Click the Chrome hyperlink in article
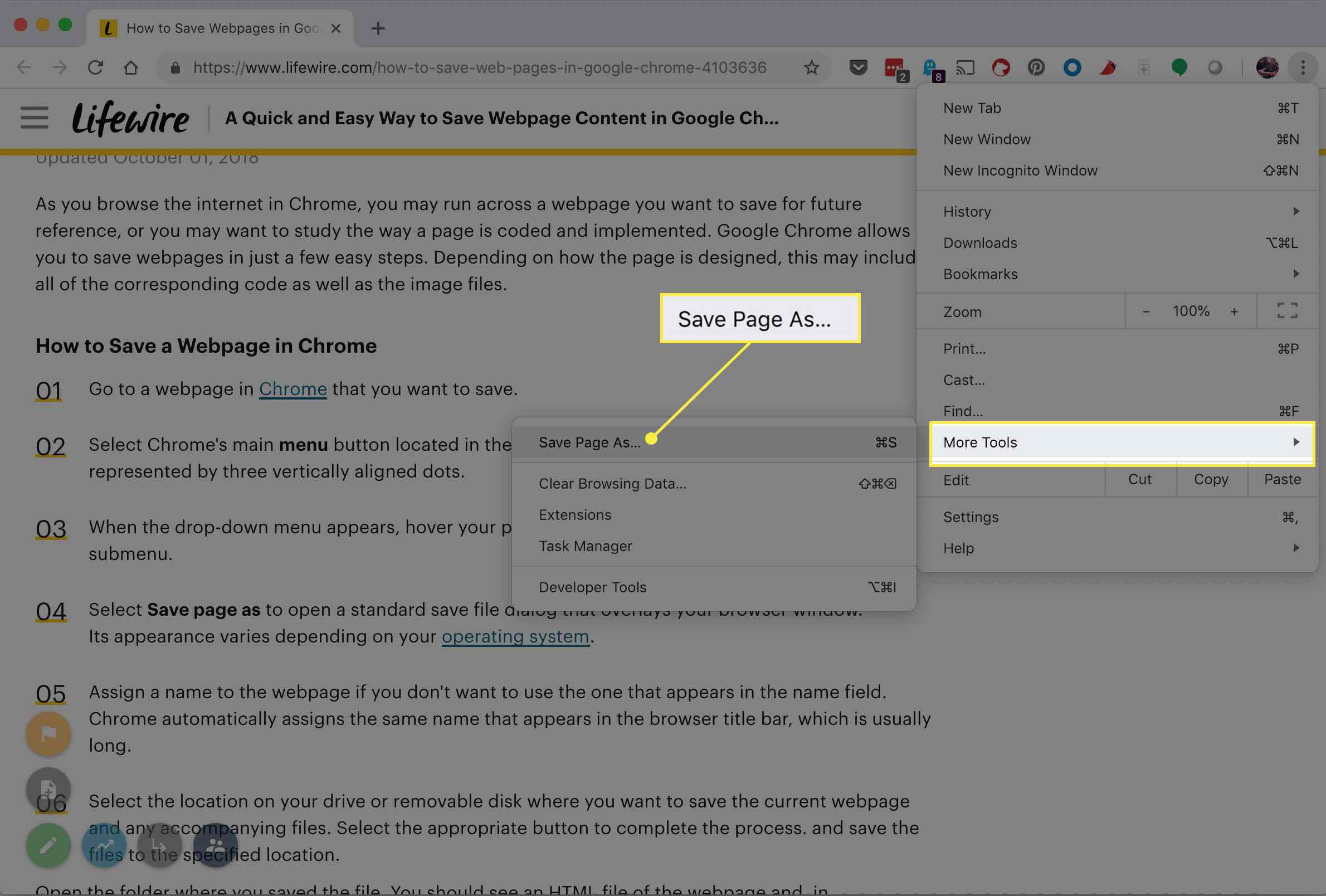1326x896 pixels. (x=292, y=389)
